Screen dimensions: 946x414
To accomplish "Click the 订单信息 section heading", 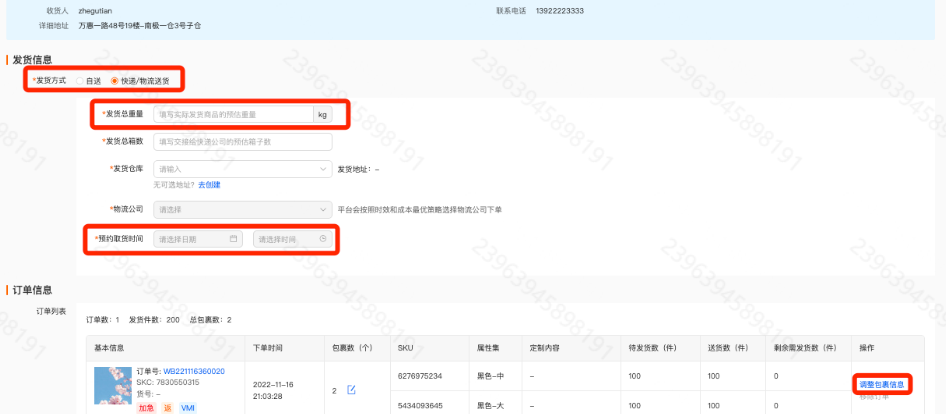I will [x=33, y=290].
